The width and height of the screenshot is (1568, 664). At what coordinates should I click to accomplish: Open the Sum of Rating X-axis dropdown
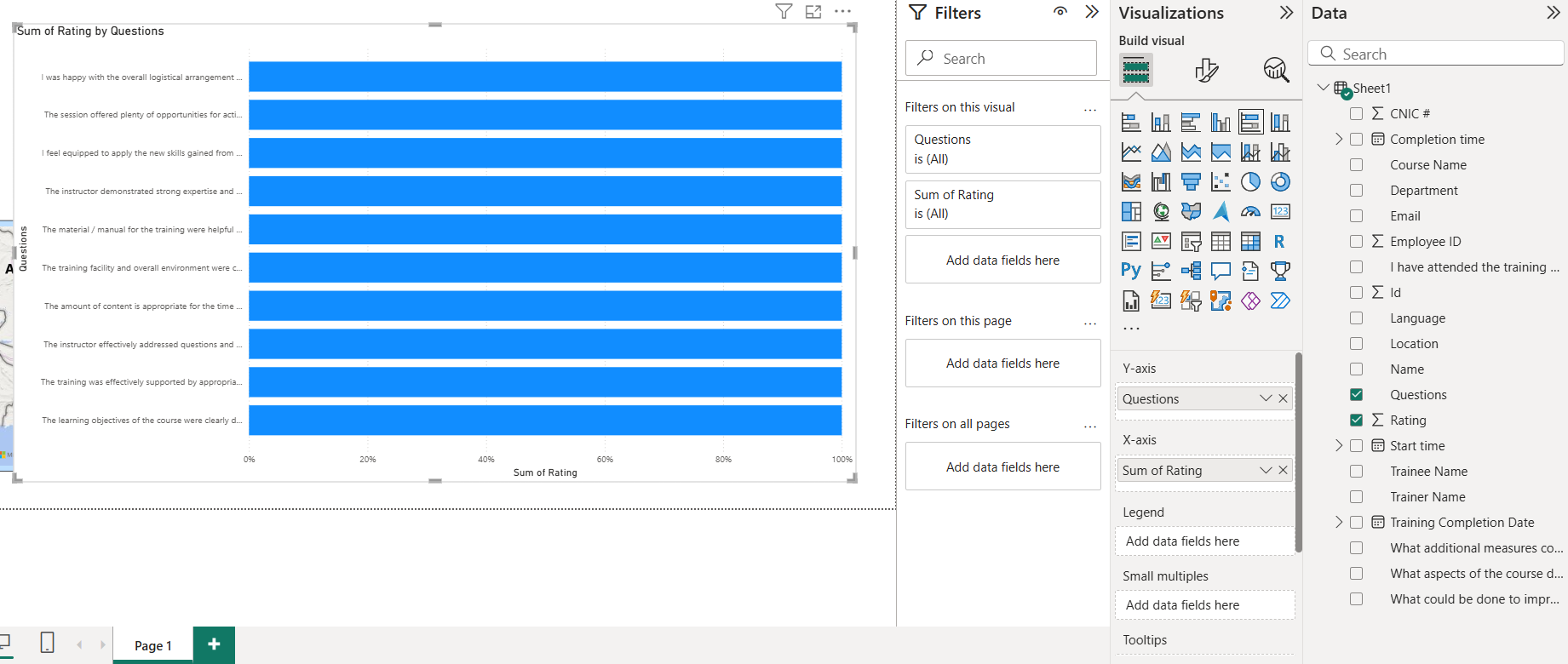point(1266,470)
